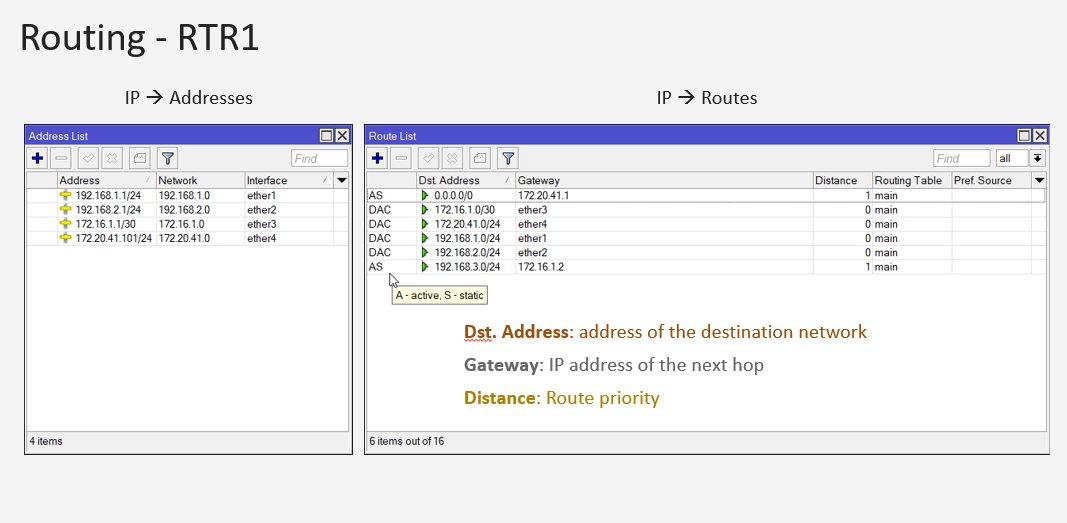Click '4 items' status text
The image size is (1067, 523).
[x=46, y=441]
